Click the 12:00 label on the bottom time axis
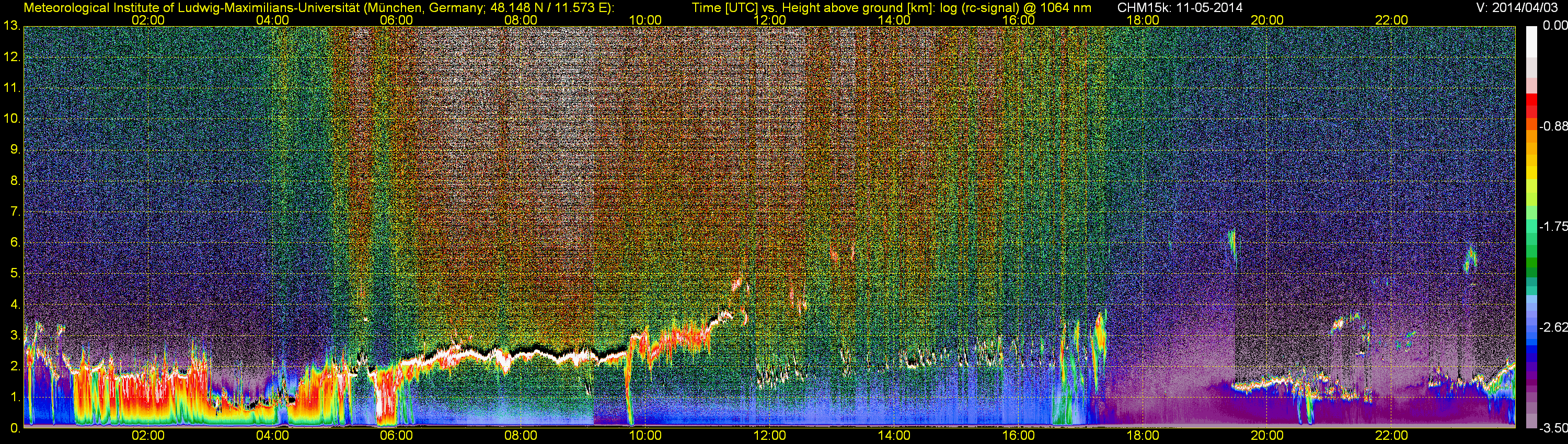1568x444 pixels. click(x=770, y=436)
